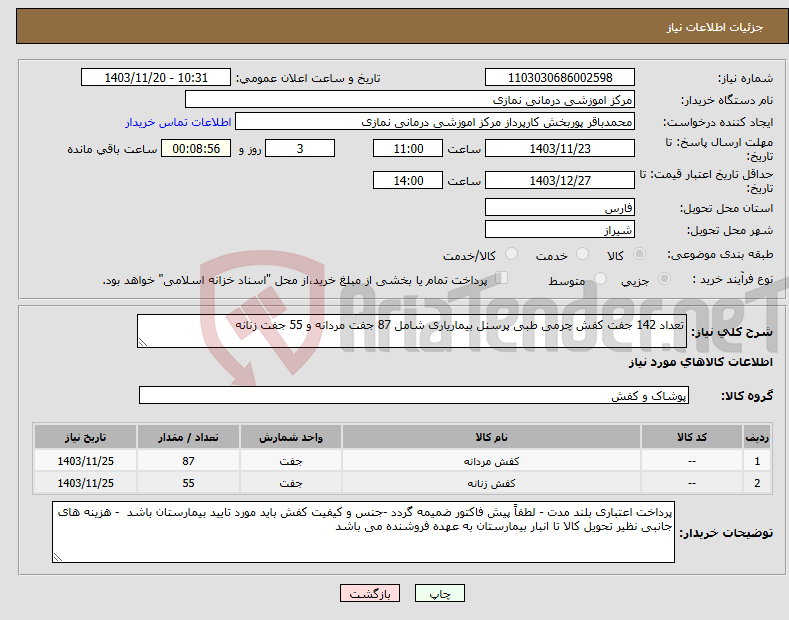The image size is (789, 620).
Task: Click the buyer organization name field
Action: coord(410,99)
